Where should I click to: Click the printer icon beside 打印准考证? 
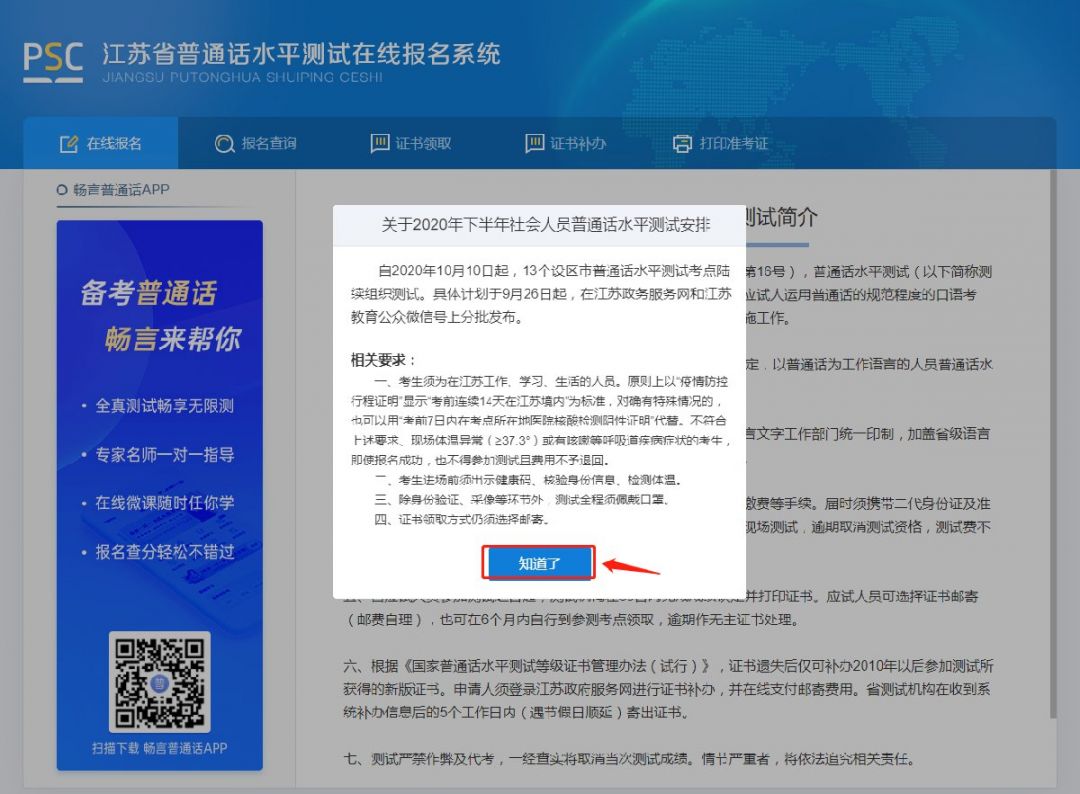tap(682, 143)
